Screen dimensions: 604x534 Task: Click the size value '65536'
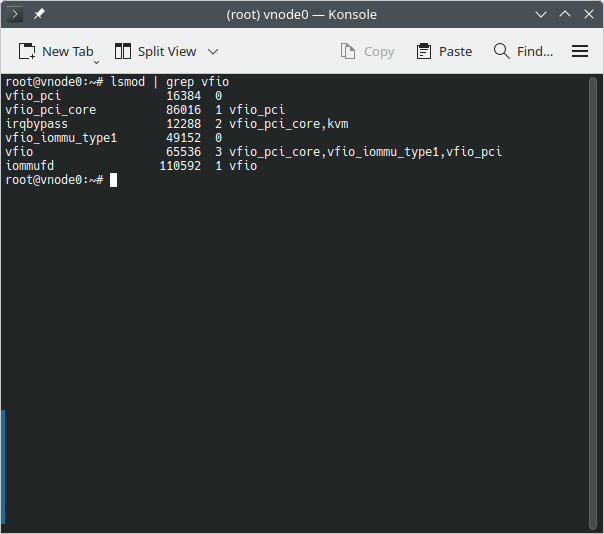tap(184, 152)
